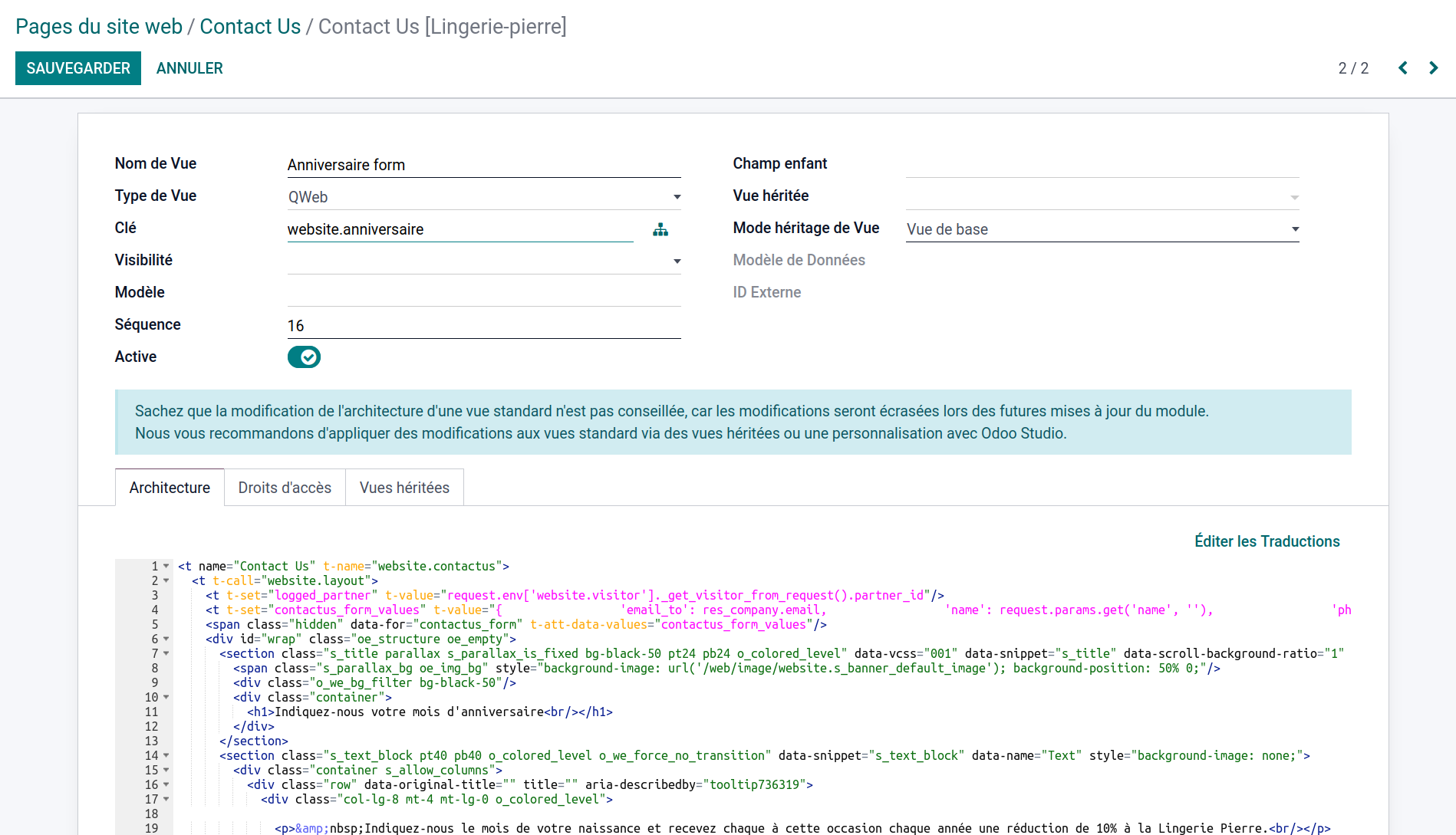Click ANNULER to discard changes
Image resolution: width=1456 pixels, height=835 pixels.
pos(189,68)
